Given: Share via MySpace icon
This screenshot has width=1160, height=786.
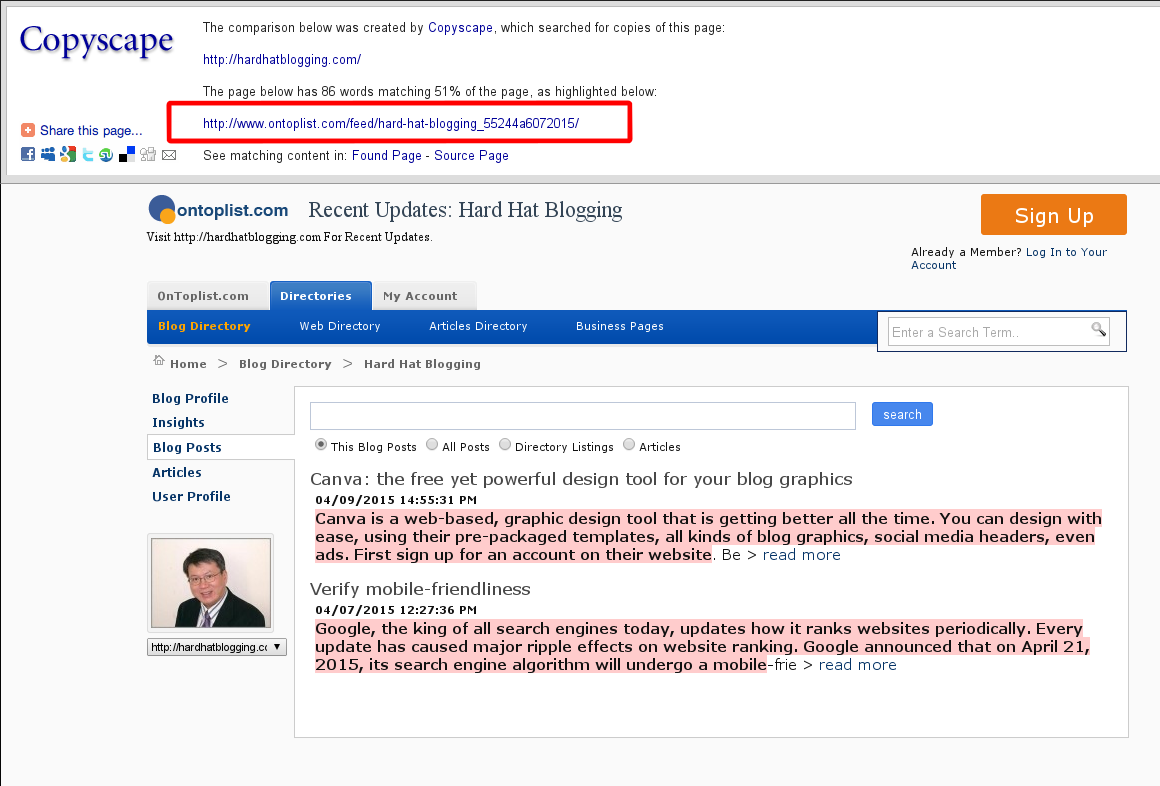Looking at the screenshot, I should click(x=47, y=154).
